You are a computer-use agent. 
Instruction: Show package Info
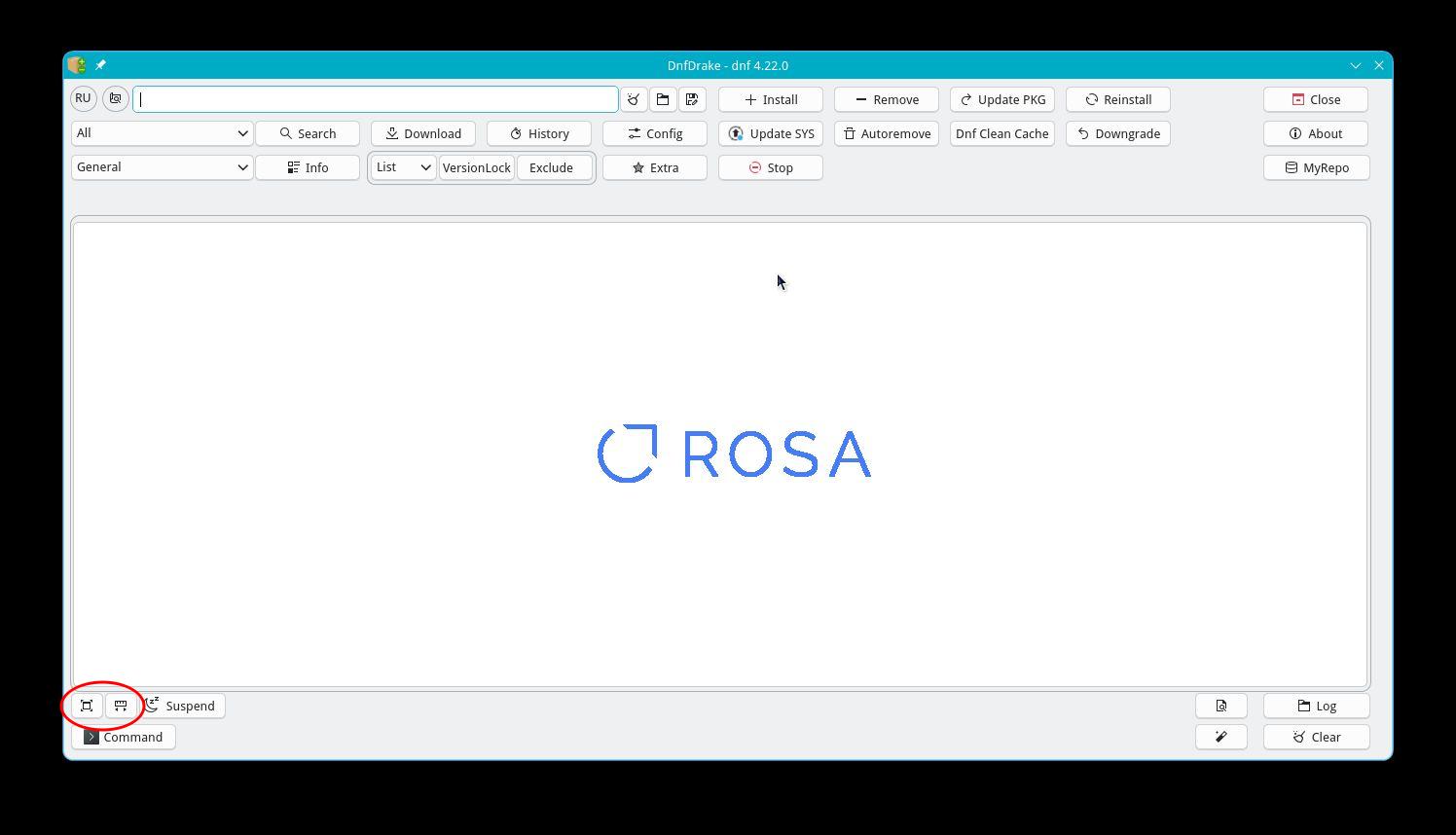pos(308,167)
